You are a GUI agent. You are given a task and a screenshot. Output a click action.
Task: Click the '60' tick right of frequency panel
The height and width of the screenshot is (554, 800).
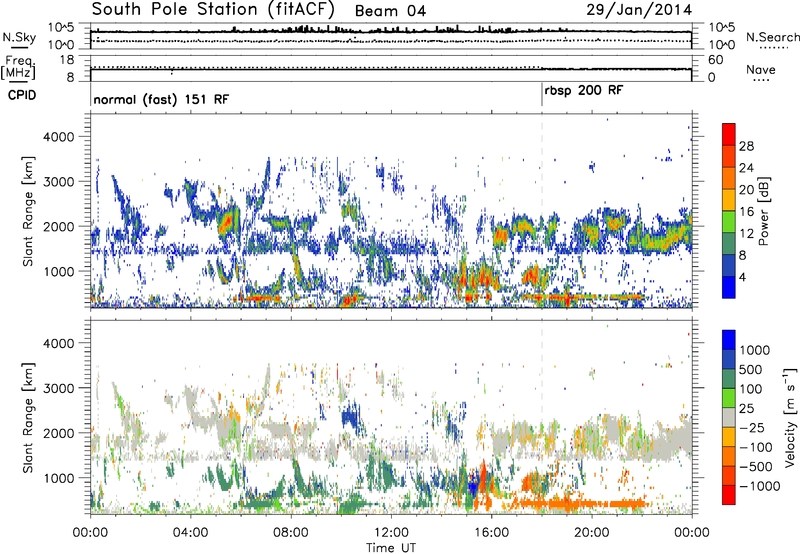click(715, 60)
